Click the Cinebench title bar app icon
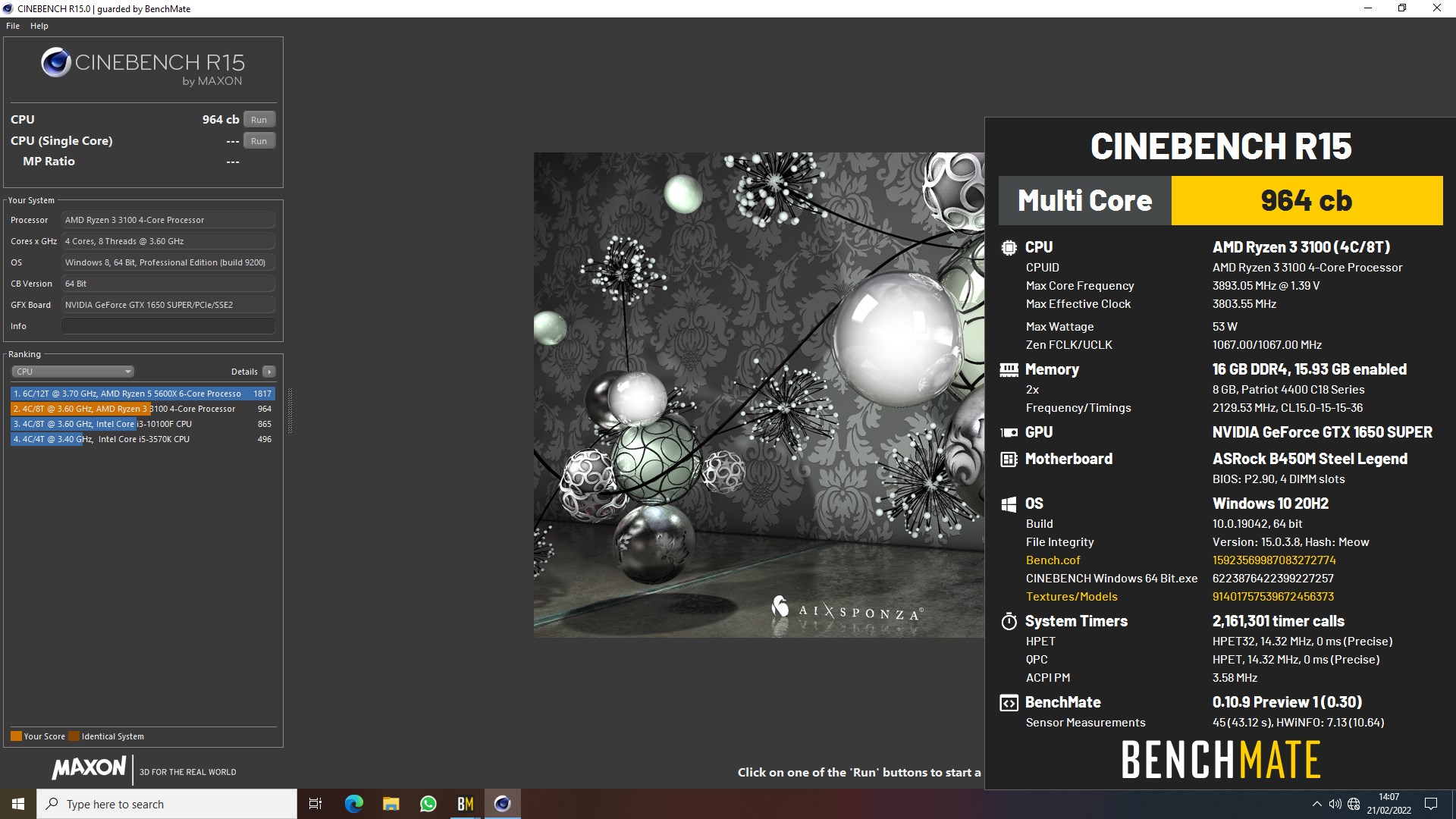The width and height of the screenshot is (1456, 819). point(8,9)
